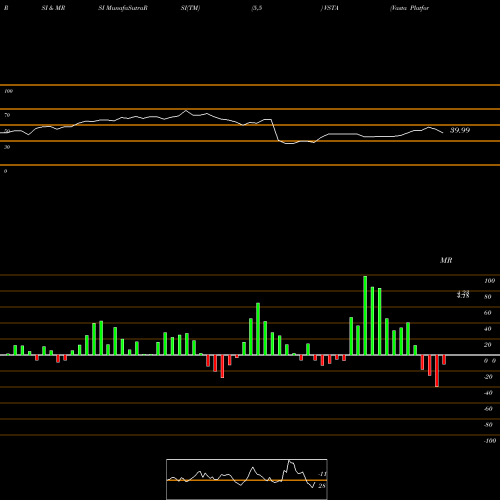Click the value -11 in mini chart
Image resolution: width=500 pixels, height=500 pixels.
pos(322,474)
